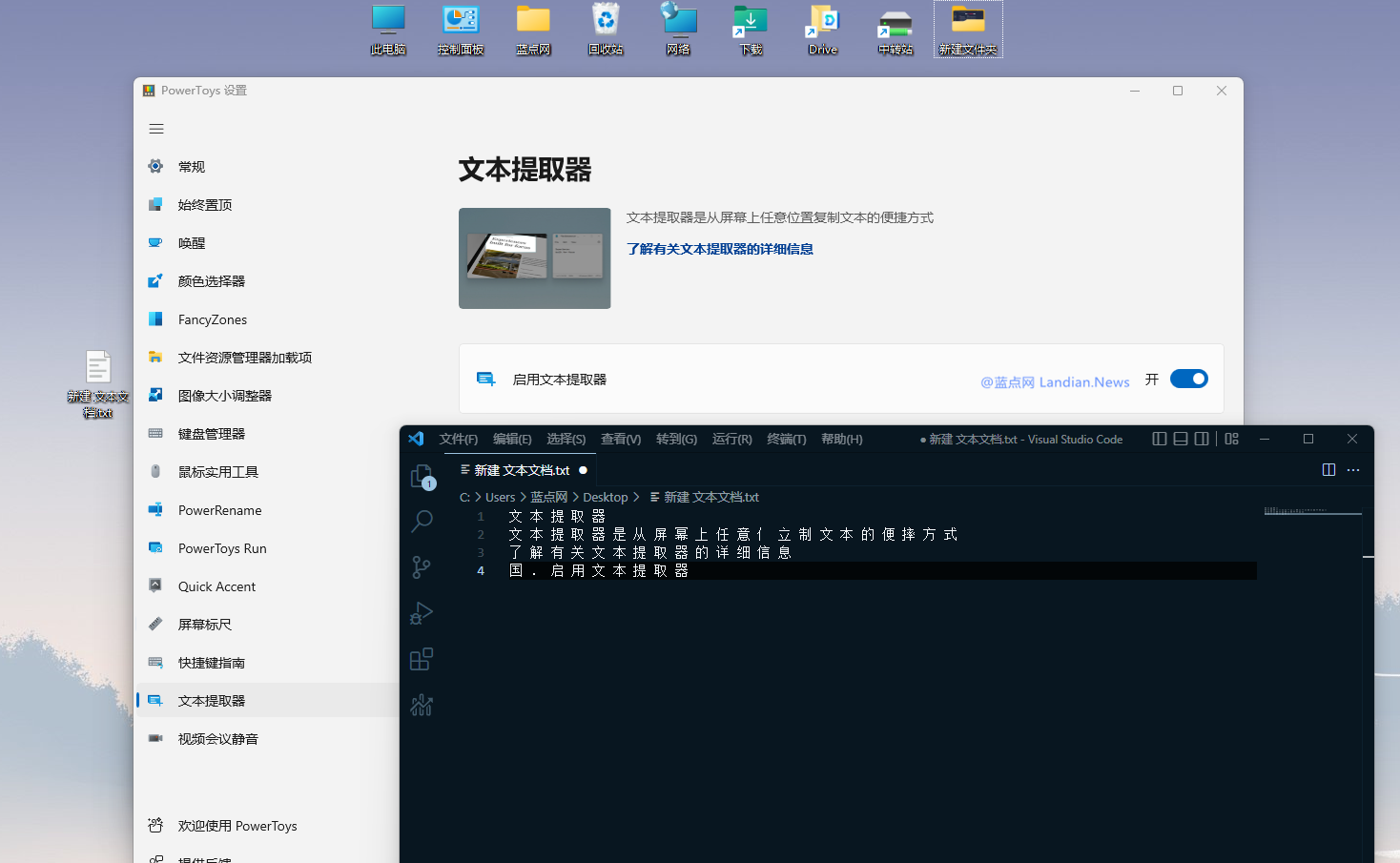Open 始终置顶 page in PowerToys
1400x863 pixels.
click(266, 205)
